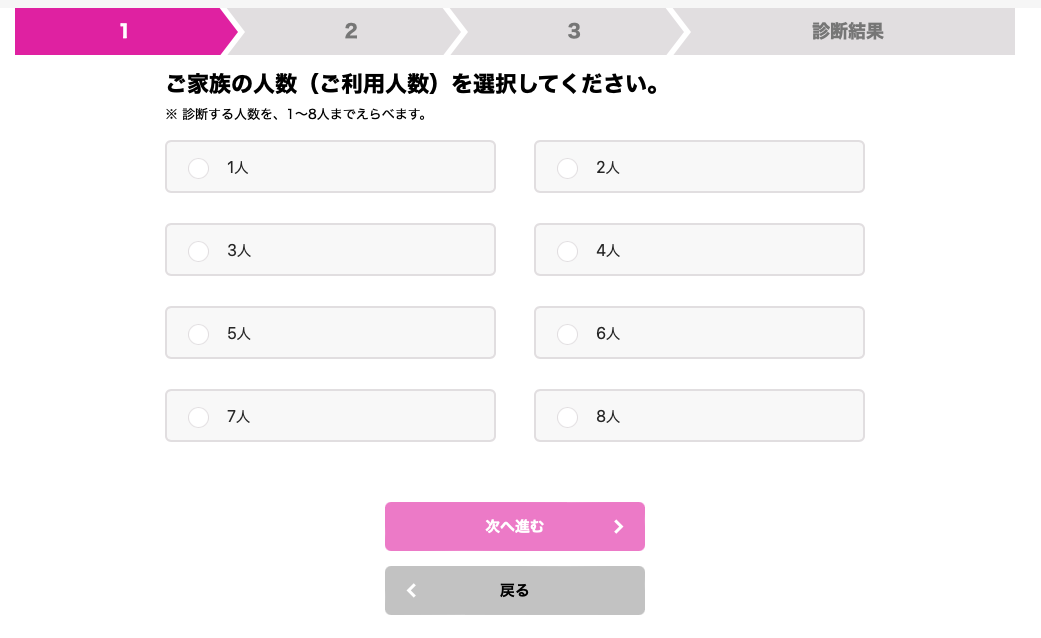This screenshot has width=1041, height=638.
Task: Click the 4人 text label
Action: (x=608, y=251)
